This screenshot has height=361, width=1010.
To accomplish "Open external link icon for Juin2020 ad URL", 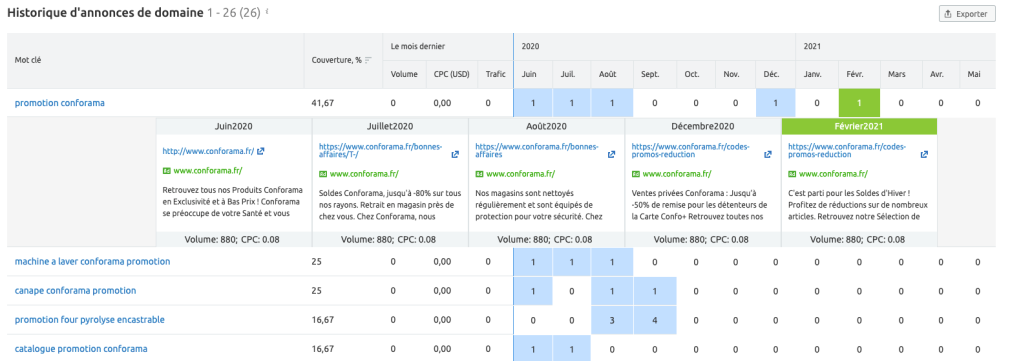I will pyautogui.click(x=261, y=151).
